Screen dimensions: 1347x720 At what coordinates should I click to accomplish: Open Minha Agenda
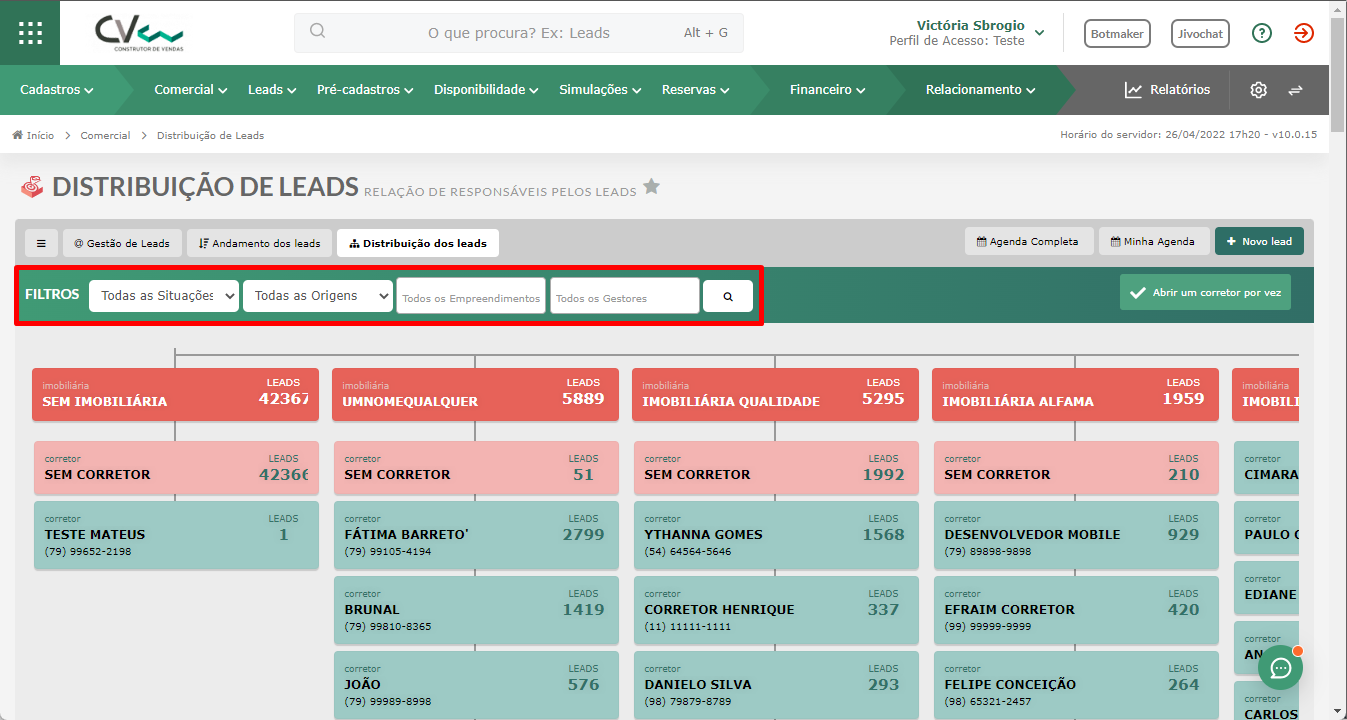click(x=1152, y=241)
